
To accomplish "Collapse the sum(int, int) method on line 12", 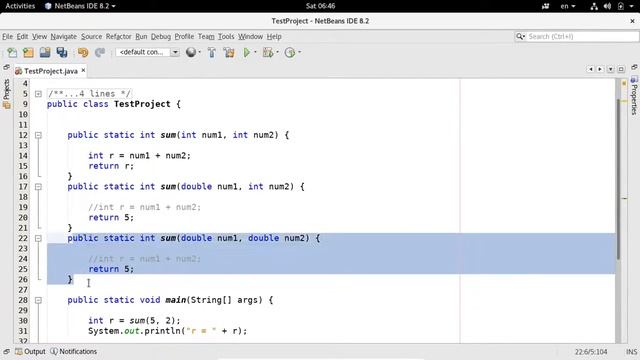I will click(38, 135).
